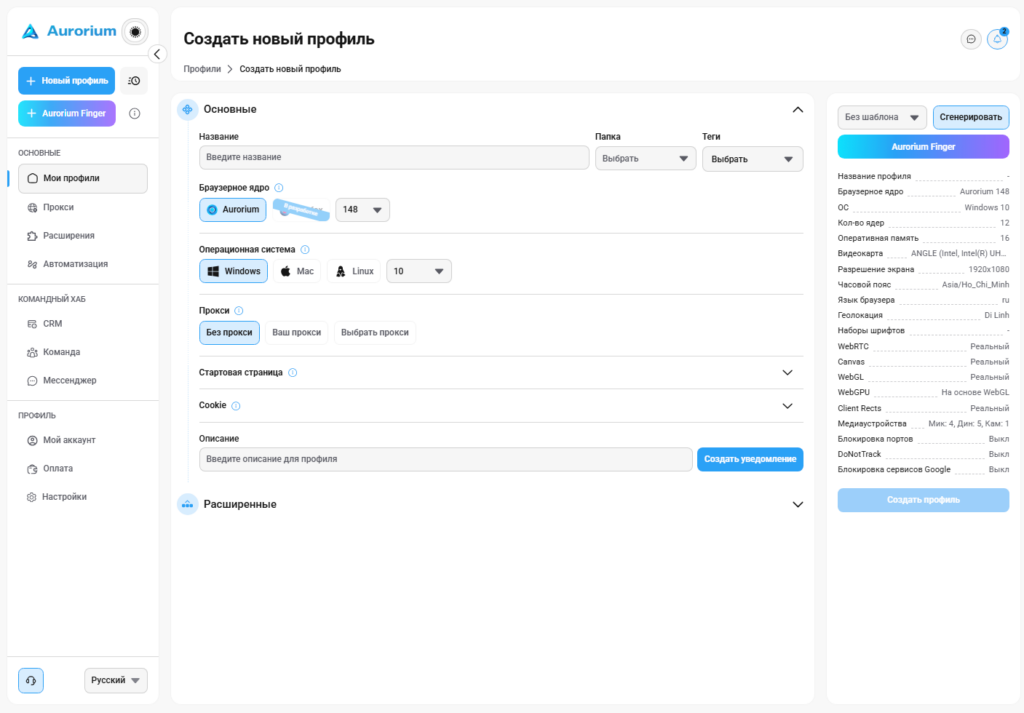Open Мои профили in sidebar
The height and width of the screenshot is (713, 1024).
pyautogui.click(x=83, y=178)
